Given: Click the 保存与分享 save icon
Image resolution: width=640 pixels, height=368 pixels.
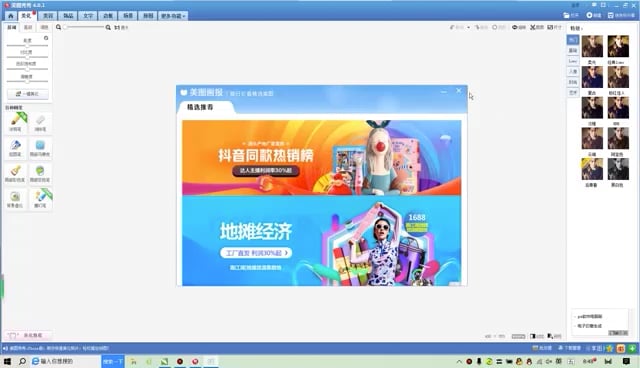Looking at the screenshot, I should pos(621,15).
